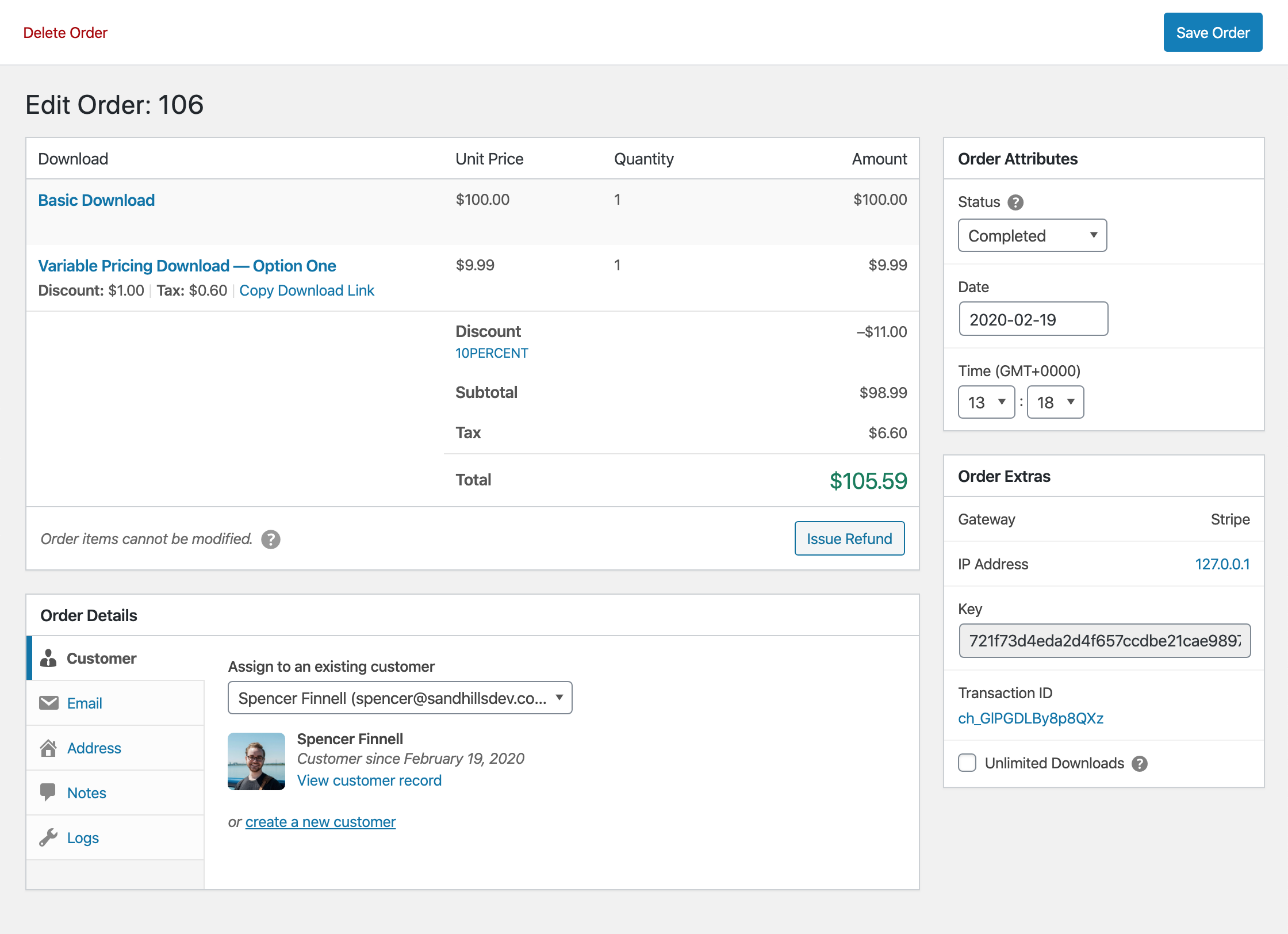This screenshot has height=934, width=1288.
Task: Click the Status help question mark icon
Action: coord(1015,202)
